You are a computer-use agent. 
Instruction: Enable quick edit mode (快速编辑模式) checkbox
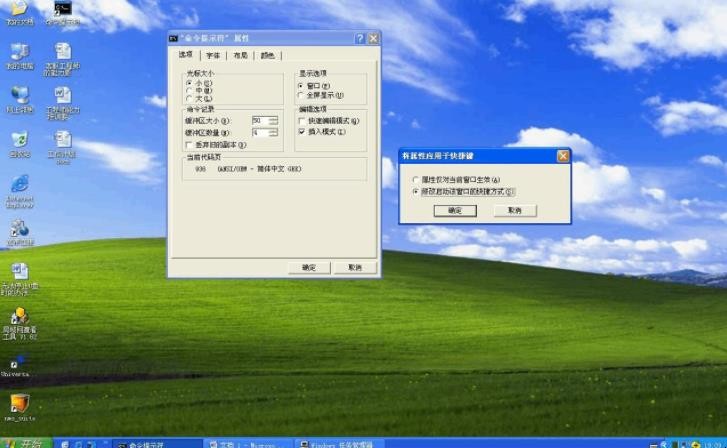click(329, 121)
